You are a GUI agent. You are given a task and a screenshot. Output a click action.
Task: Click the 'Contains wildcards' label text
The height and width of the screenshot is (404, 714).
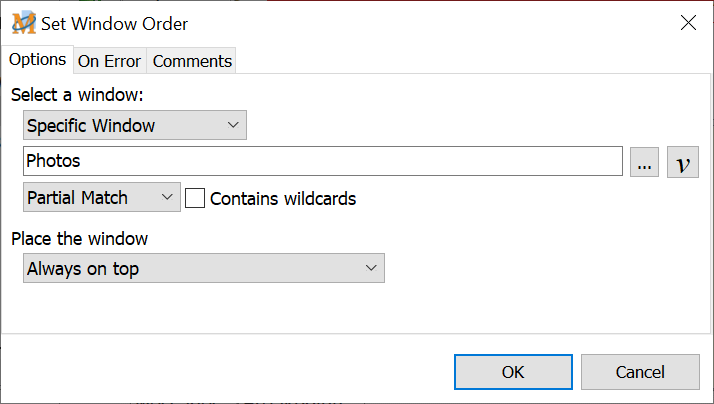click(x=283, y=198)
